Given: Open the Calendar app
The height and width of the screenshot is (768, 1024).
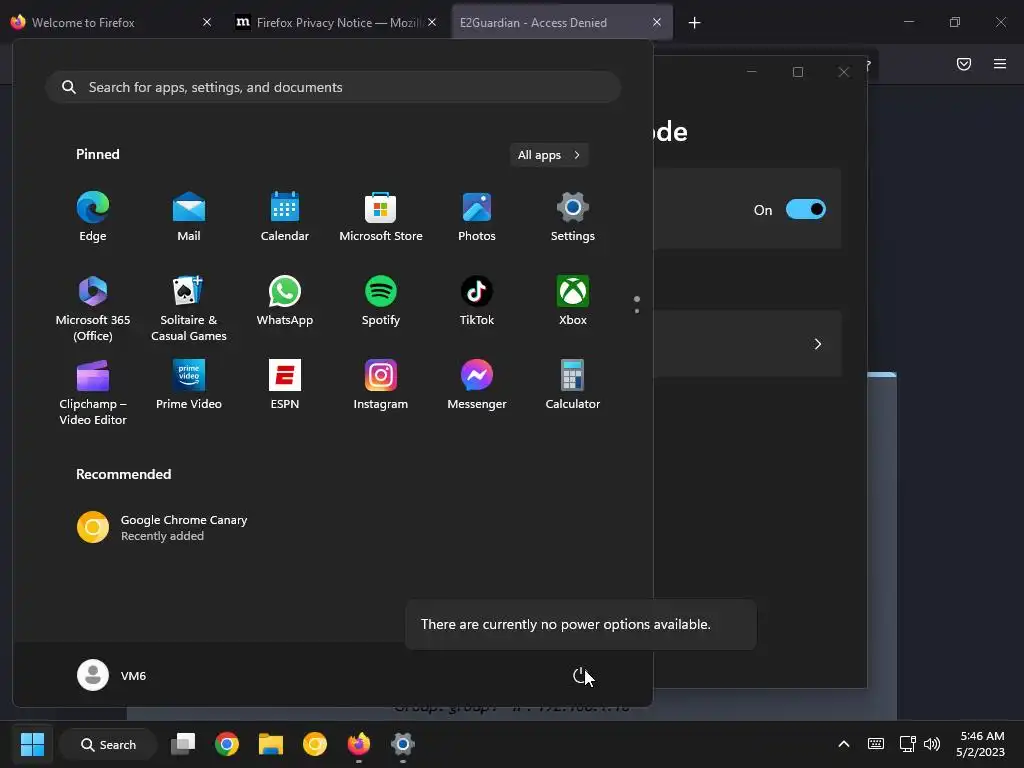Looking at the screenshot, I should pyautogui.click(x=285, y=217).
